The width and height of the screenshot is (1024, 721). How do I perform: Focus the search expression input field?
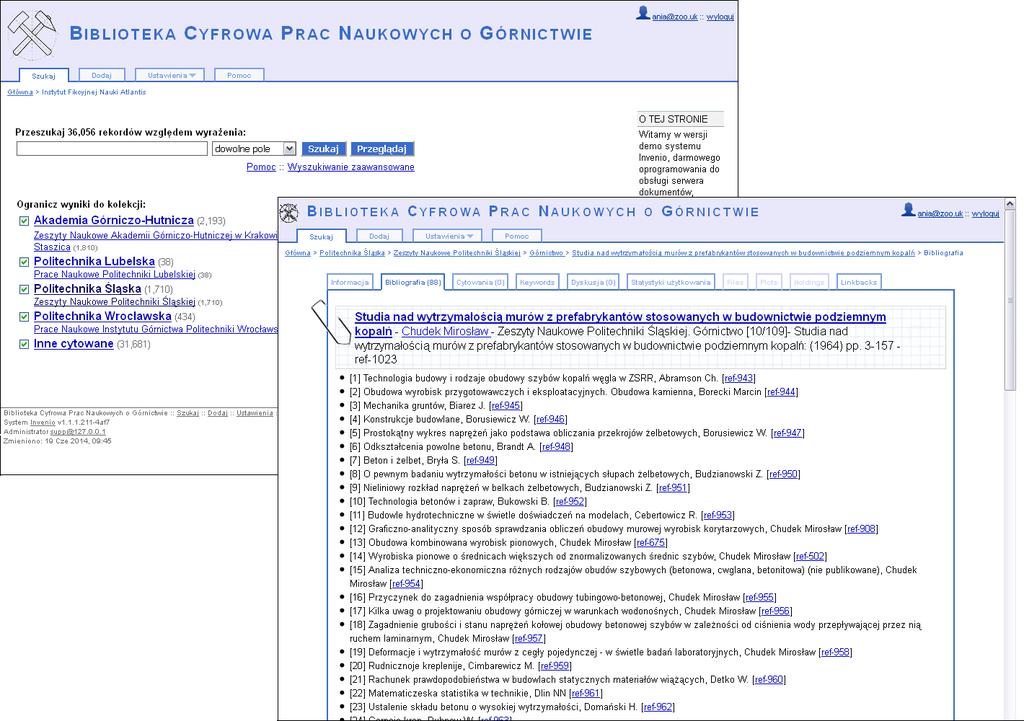coord(112,149)
